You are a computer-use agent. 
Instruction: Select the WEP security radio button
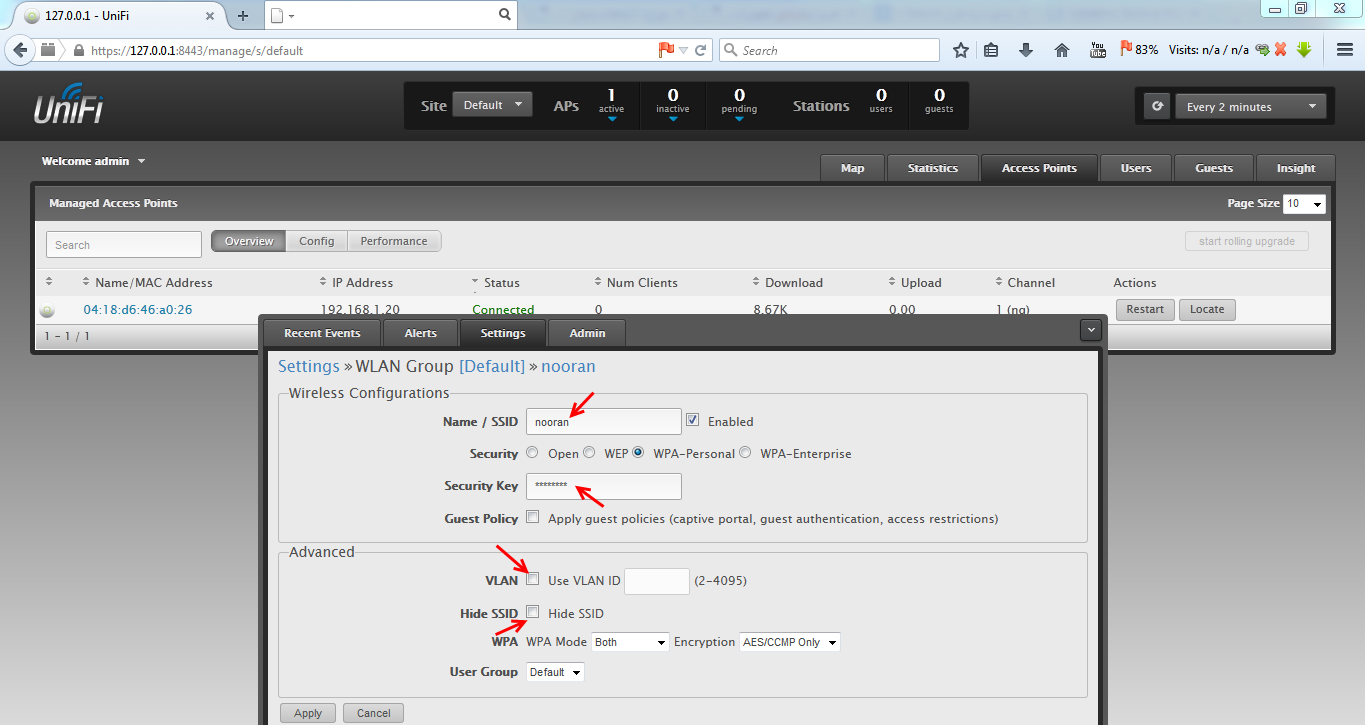point(589,453)
